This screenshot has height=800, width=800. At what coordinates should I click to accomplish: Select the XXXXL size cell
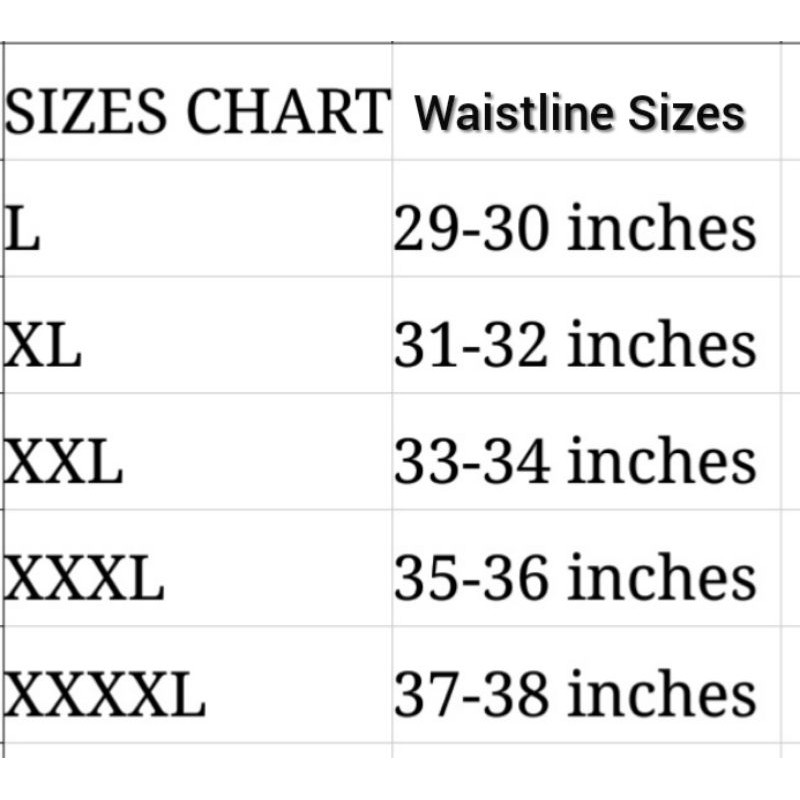click(x=196, y=694)
